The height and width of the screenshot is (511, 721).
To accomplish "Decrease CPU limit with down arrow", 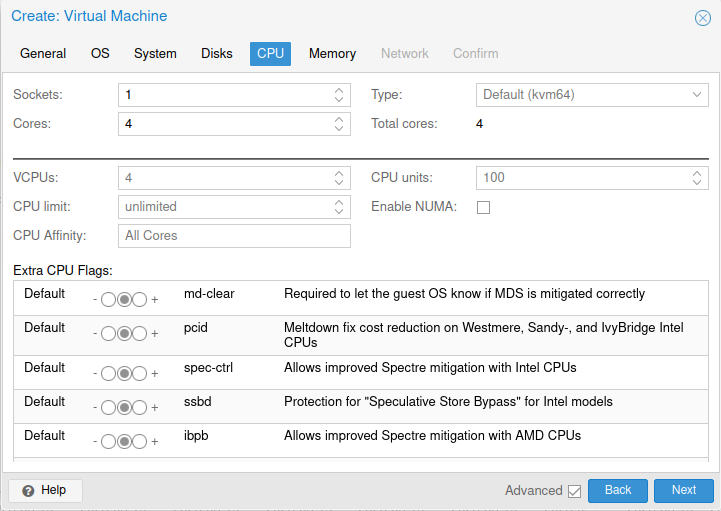I will [x=339, y=211].
